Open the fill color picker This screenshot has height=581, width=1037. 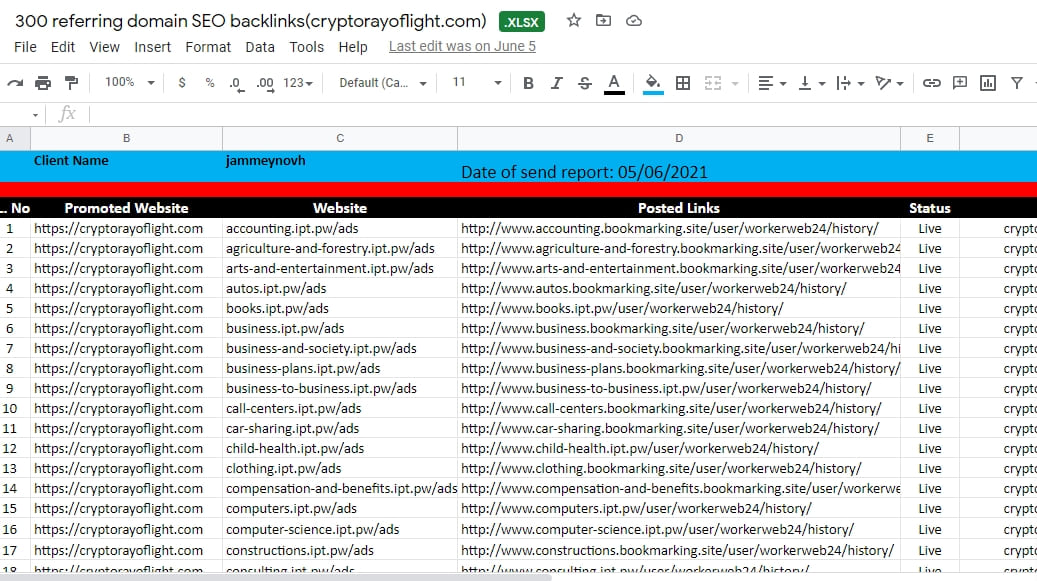(653, 83)
